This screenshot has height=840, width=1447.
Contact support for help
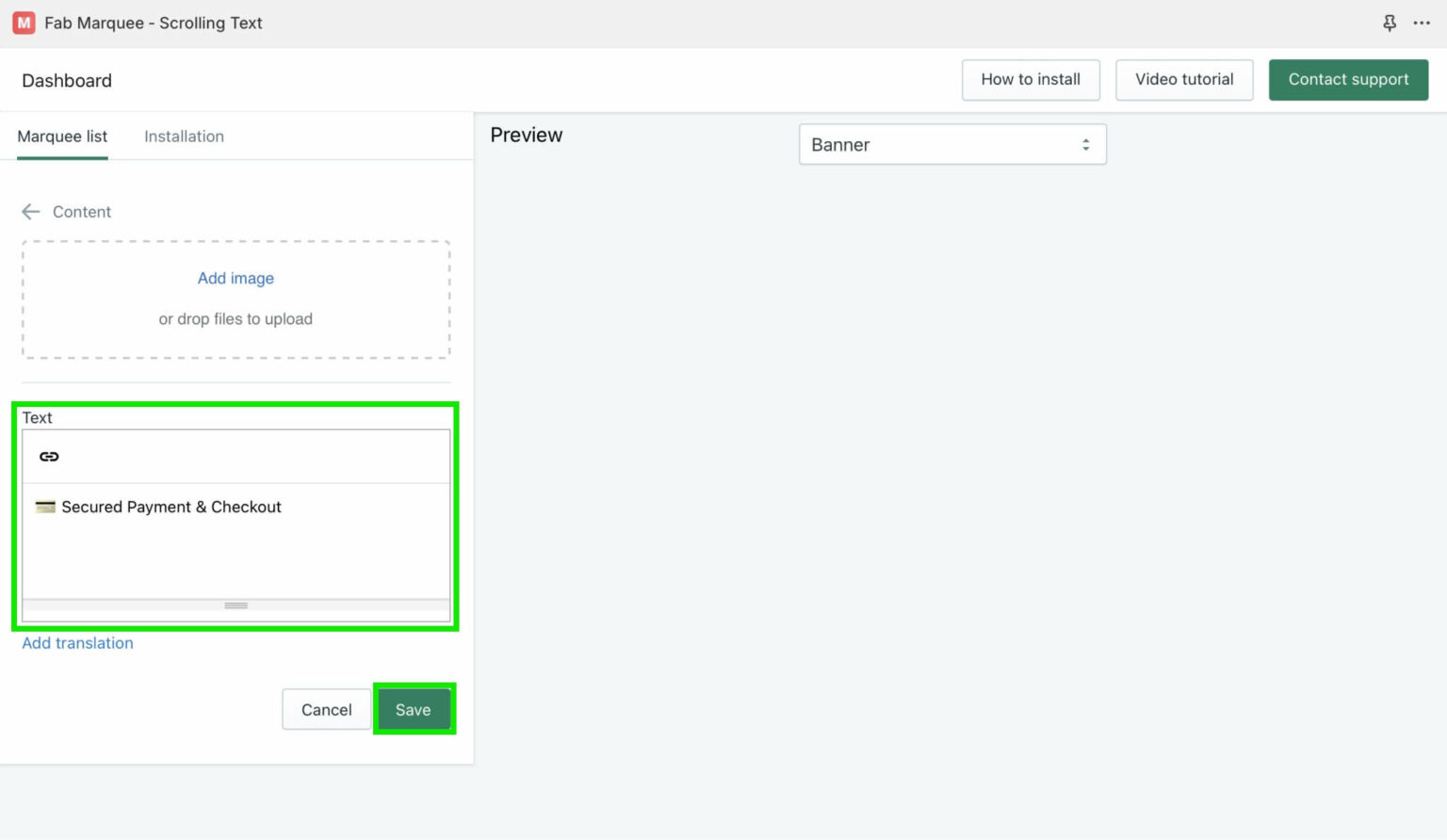point(1348,79)
